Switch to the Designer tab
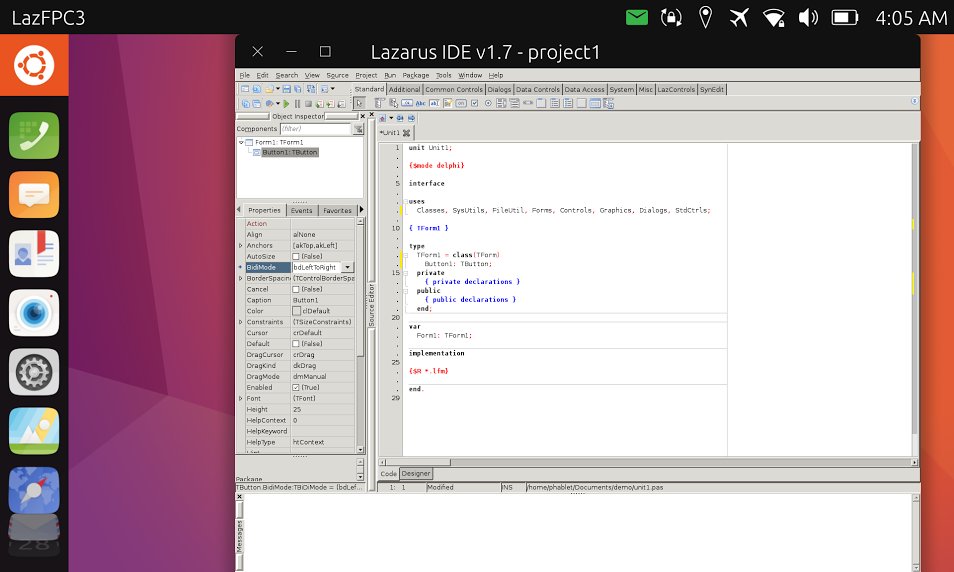Image resolution: width=954 pixels, height=572 pixels. 416,473
